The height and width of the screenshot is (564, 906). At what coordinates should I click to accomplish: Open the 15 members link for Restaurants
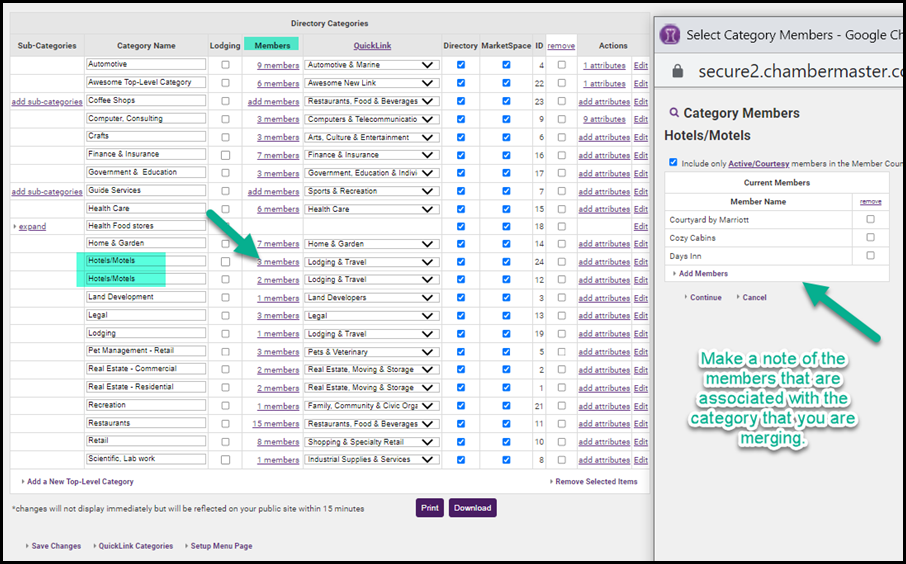pyautogui.click(x=276, y=424)
